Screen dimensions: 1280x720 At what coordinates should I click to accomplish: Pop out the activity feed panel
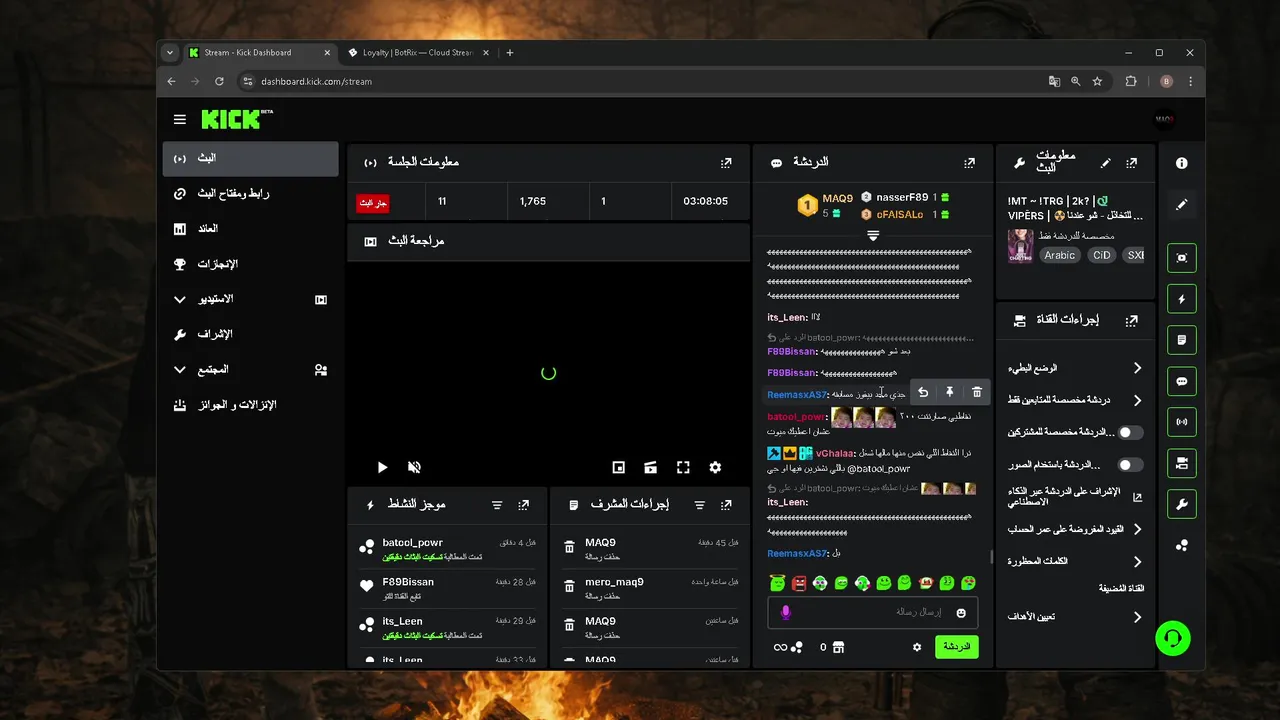click(523, 506)
